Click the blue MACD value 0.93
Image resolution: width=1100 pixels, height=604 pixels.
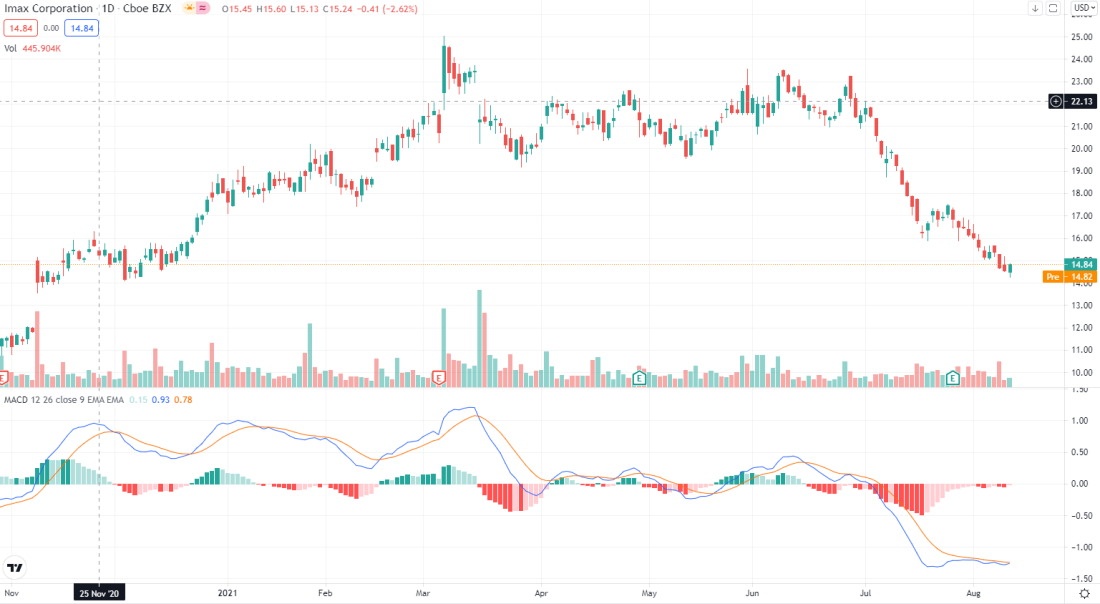point(161,400)
